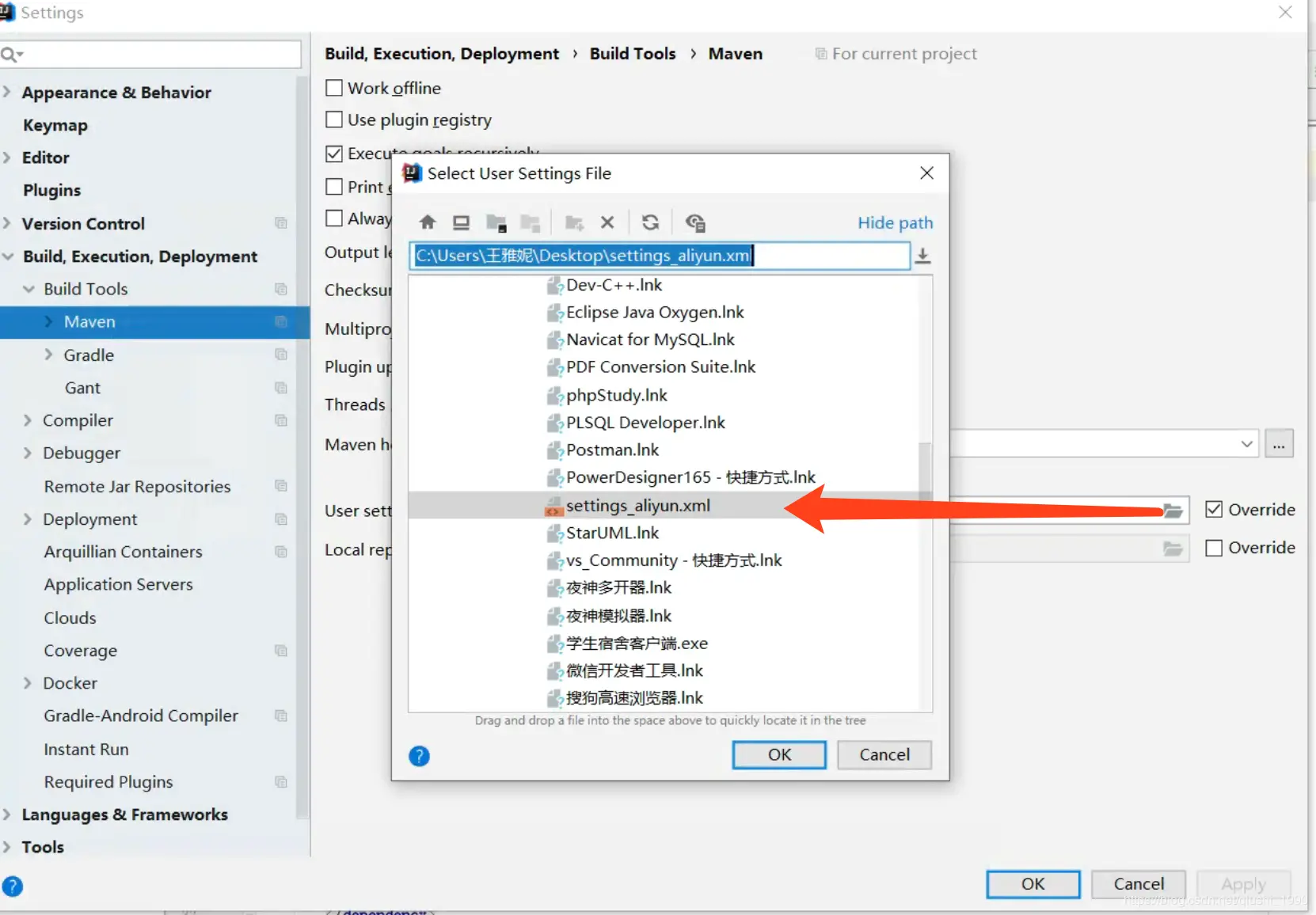
Task: Expand the Version Control section
Action: (x=7, y=223)
